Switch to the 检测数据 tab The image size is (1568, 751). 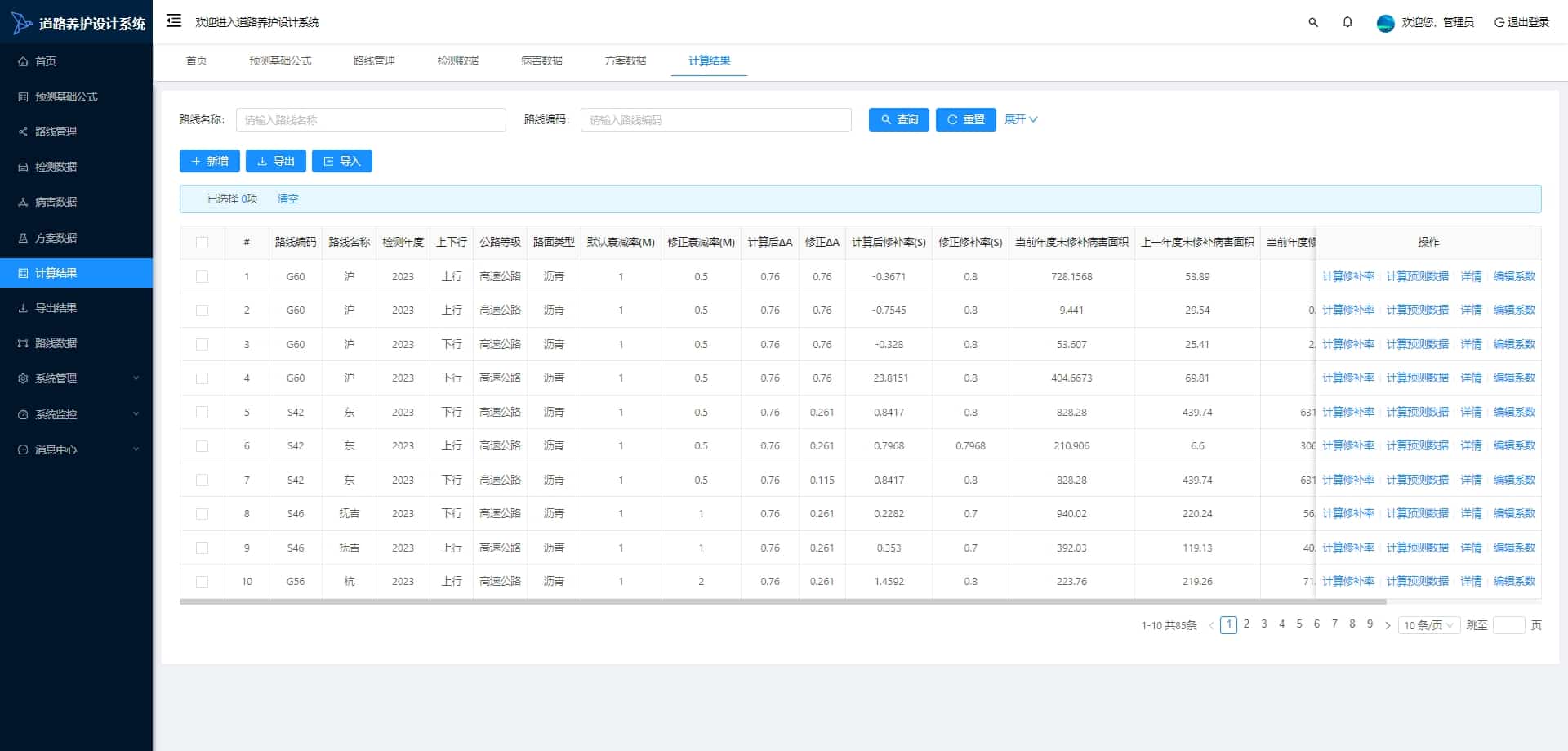tap(458, 60)
